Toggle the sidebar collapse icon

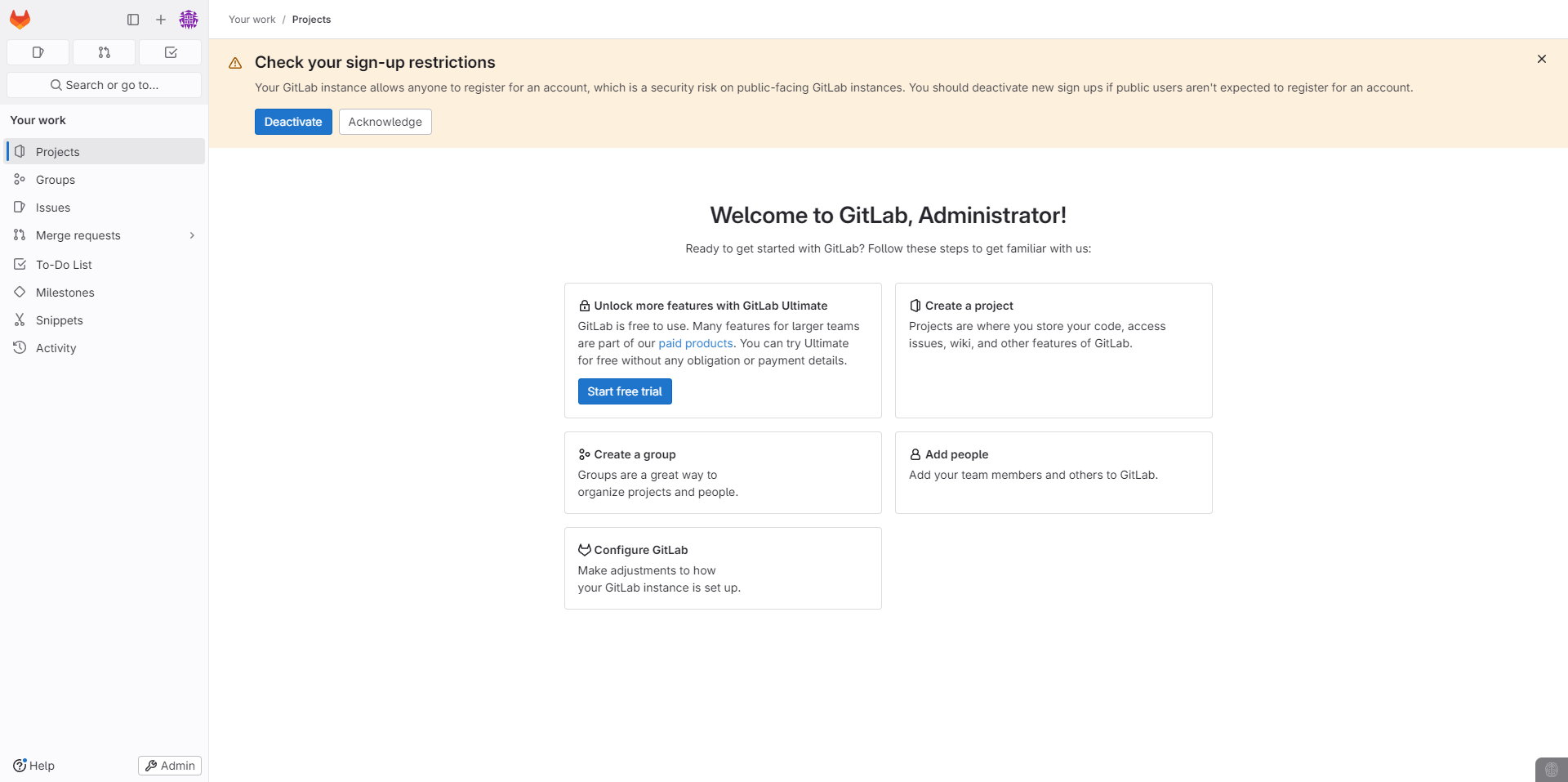(133, 20)
